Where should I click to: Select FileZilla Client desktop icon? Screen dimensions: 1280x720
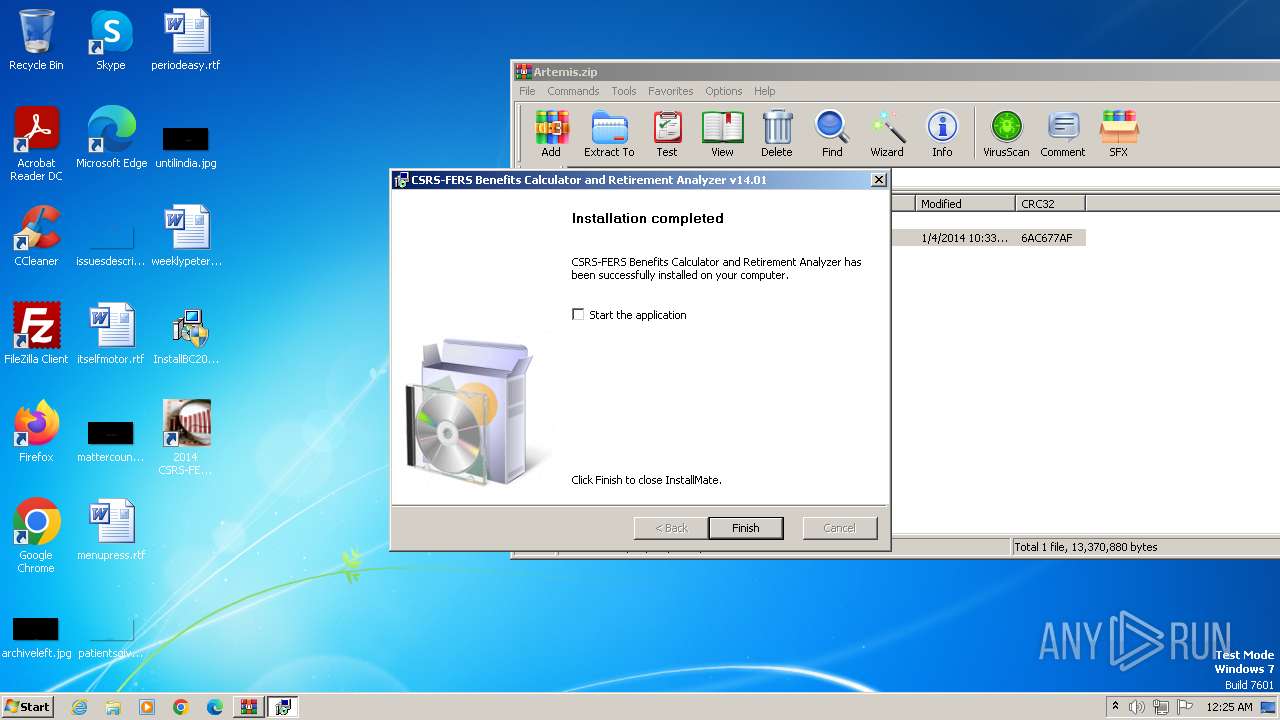[x=36, y=334]
